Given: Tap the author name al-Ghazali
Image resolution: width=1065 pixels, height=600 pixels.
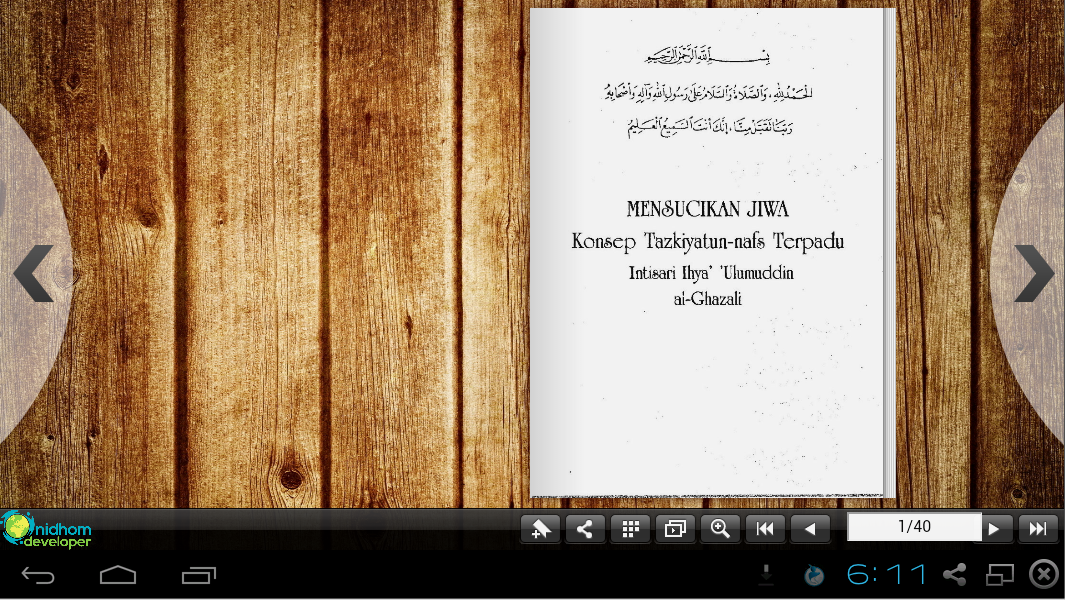Looking at the screenshot, I should (707, 298).
